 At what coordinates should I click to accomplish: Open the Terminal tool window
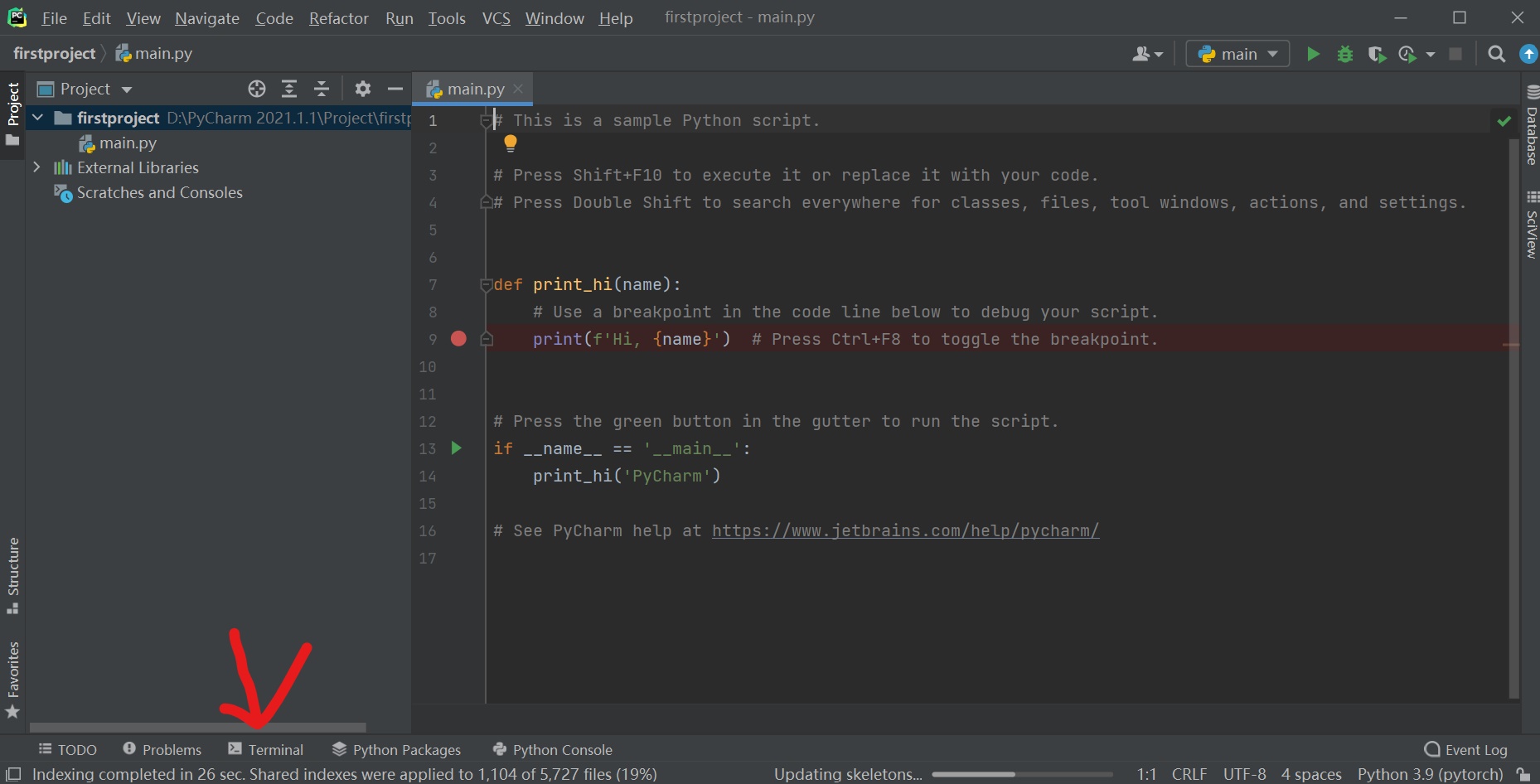pos(266,749)
